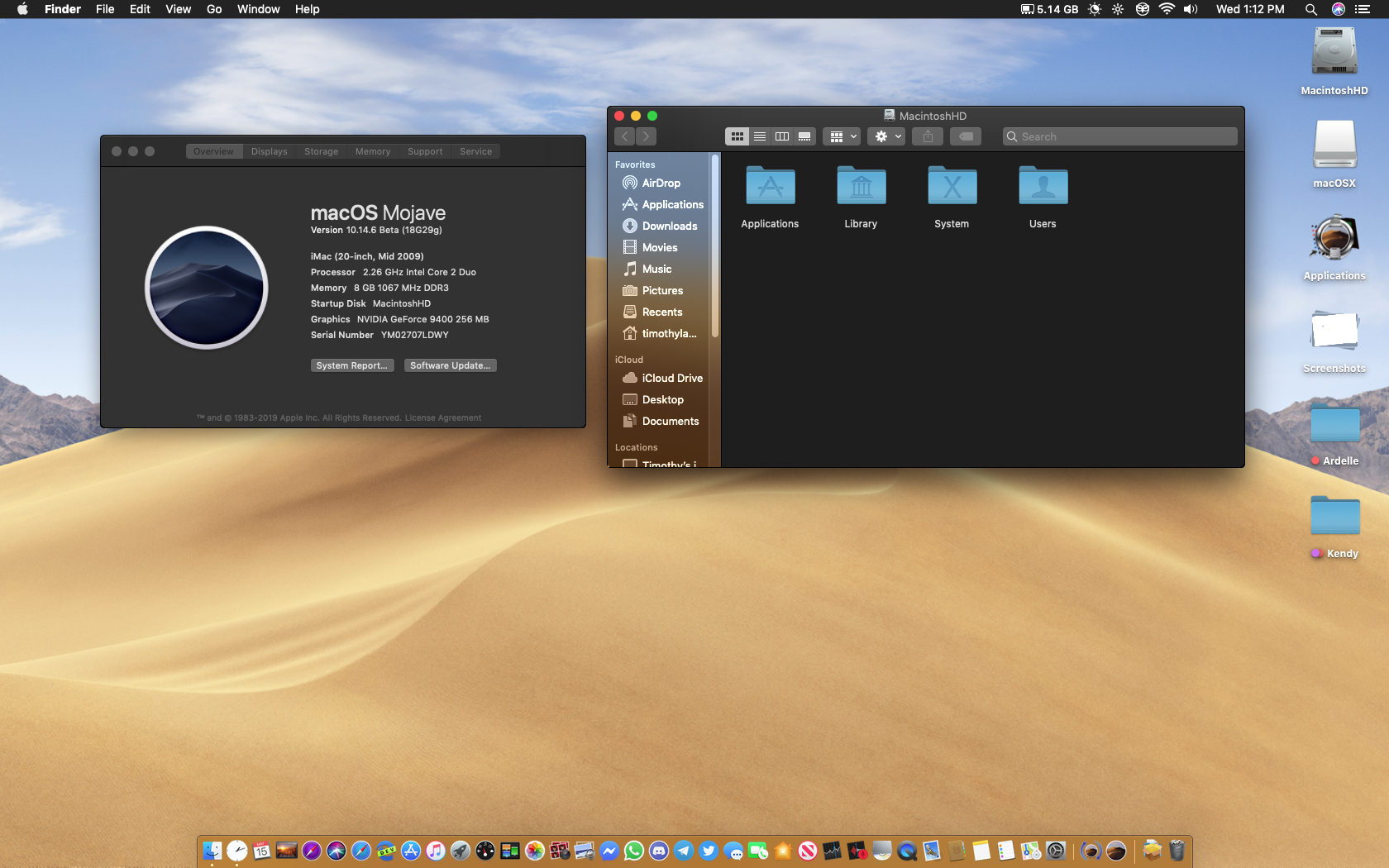This screenshot has height=868, width=1389.
Task: Click the Share button in the Finder toolbar
Action: [928, 136]
